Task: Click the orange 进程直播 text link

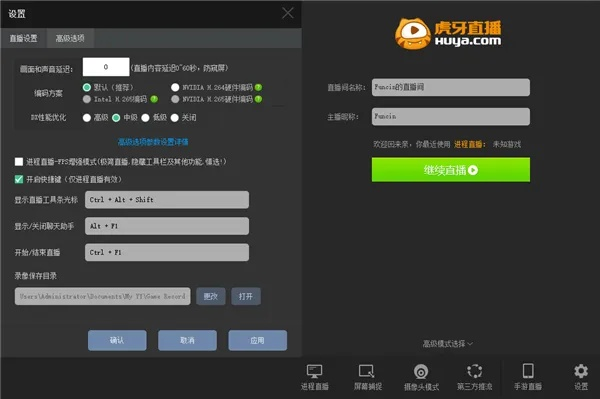Action: point(469,144)
